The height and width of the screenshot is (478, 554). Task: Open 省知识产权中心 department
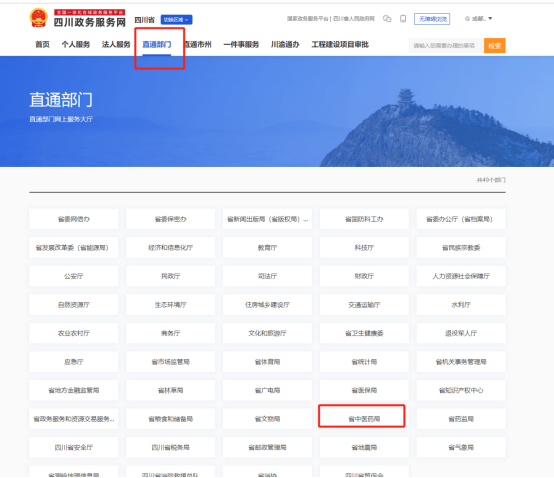tap(461, 390)
